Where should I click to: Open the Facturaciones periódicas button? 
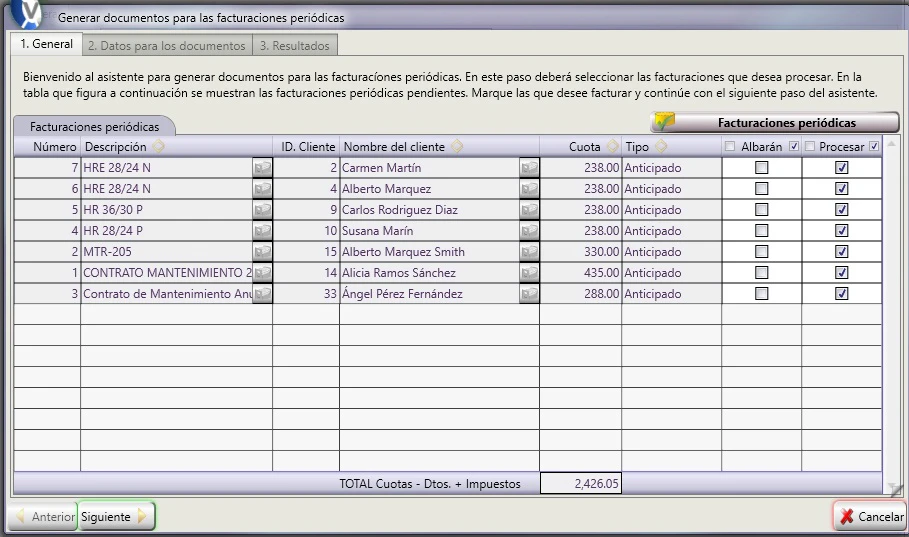click(x=775, y=122)
